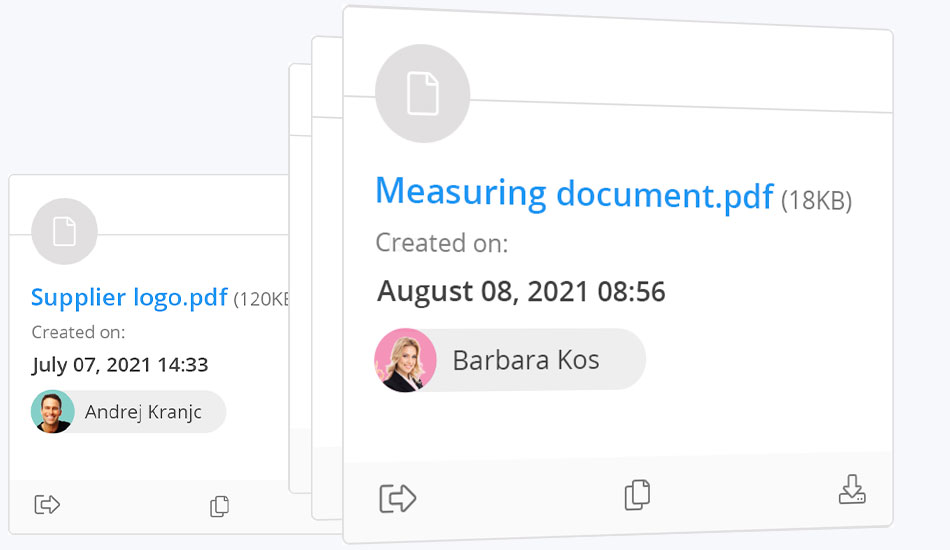
Task: Click "Created on:" label in Supplier logo card
Action: (x=78, y=332)
